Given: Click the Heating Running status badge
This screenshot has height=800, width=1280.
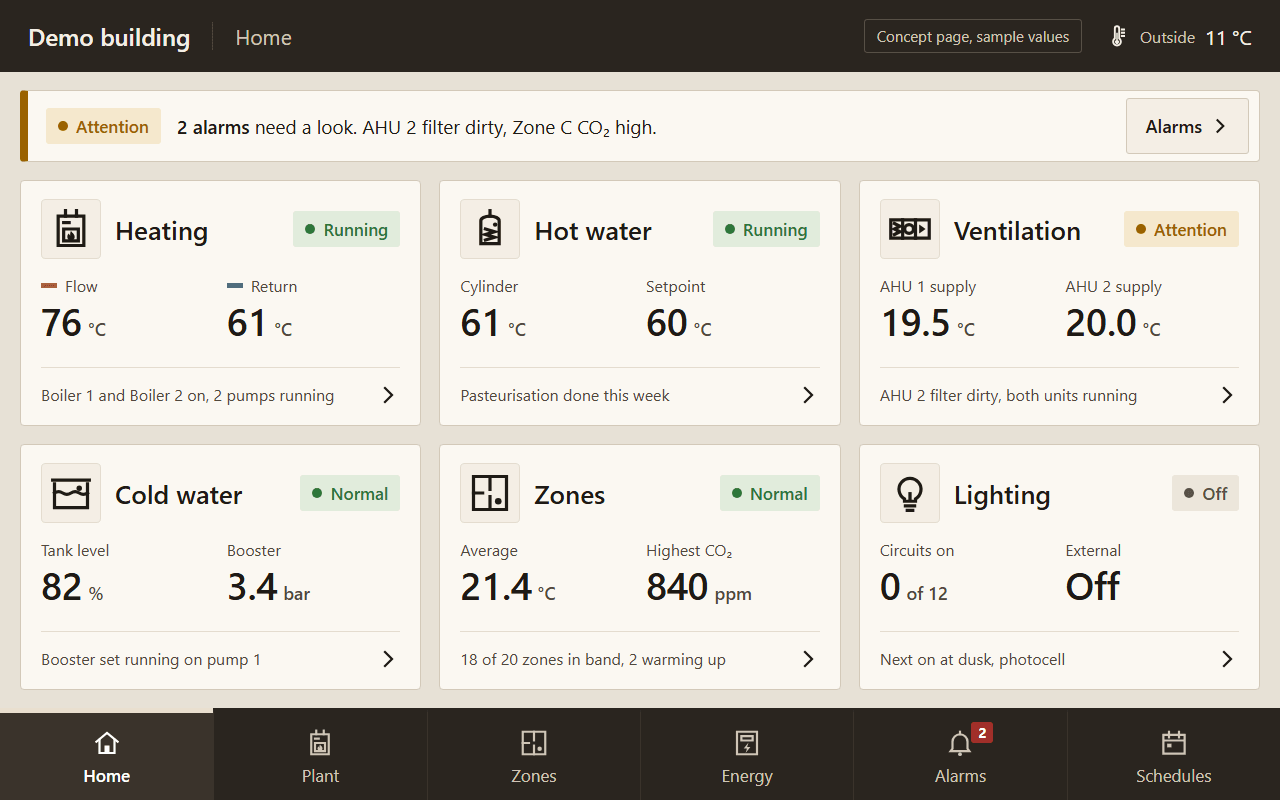Looking at the screenshot, I should 346,229.
